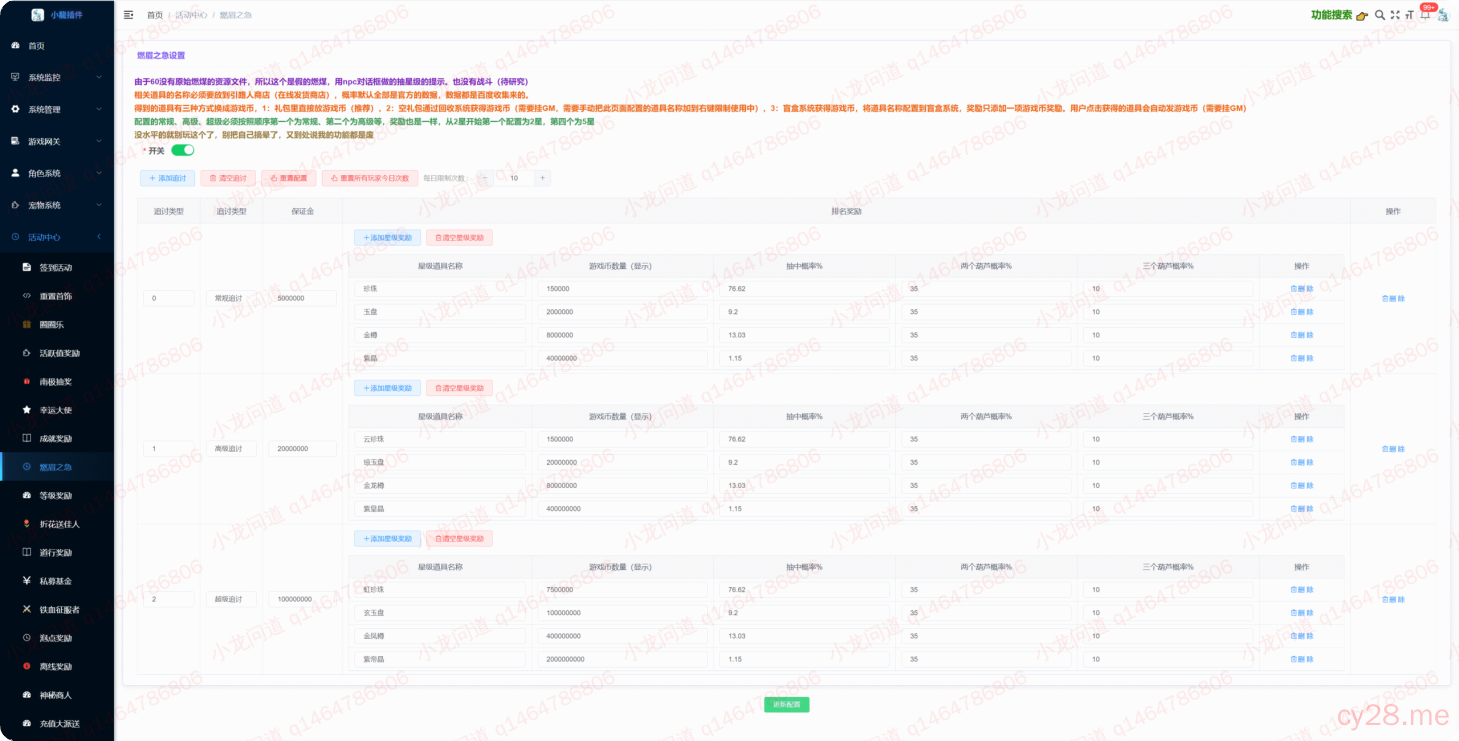Image resolution: width=1459 pixels, height=741 pixels.
Task: Toggle the 开关 switch off
Action: (x=182, y=150)
